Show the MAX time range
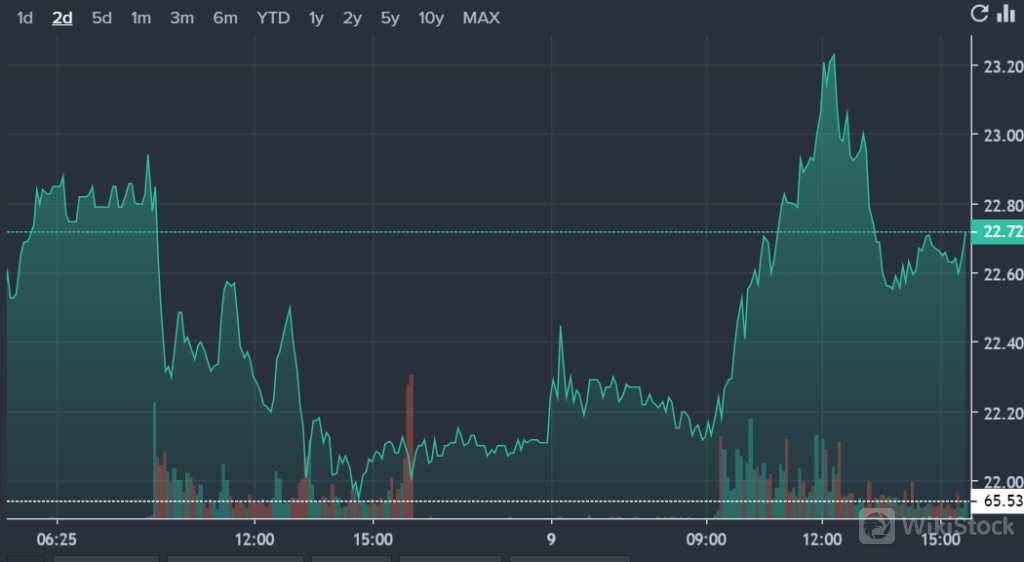The image size is (1024, 562). (481, 18)
